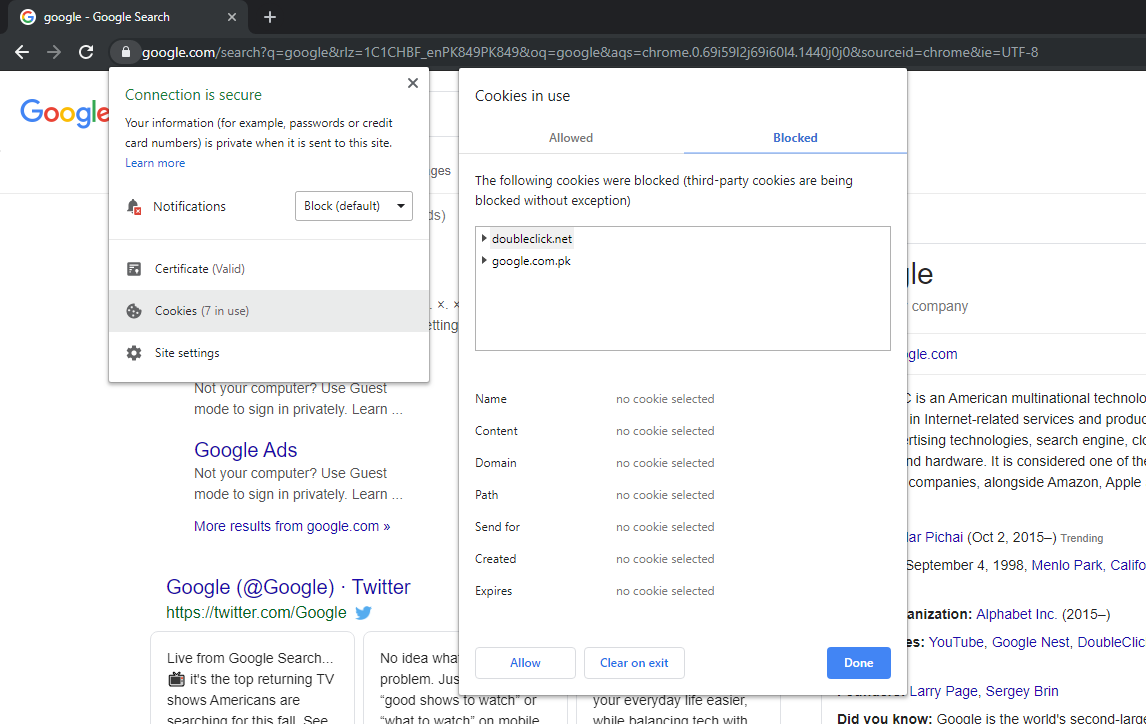Click the browser back arrow icon
The height and width of the screenshot is (724, 1146).
click(x=22, y=52)
